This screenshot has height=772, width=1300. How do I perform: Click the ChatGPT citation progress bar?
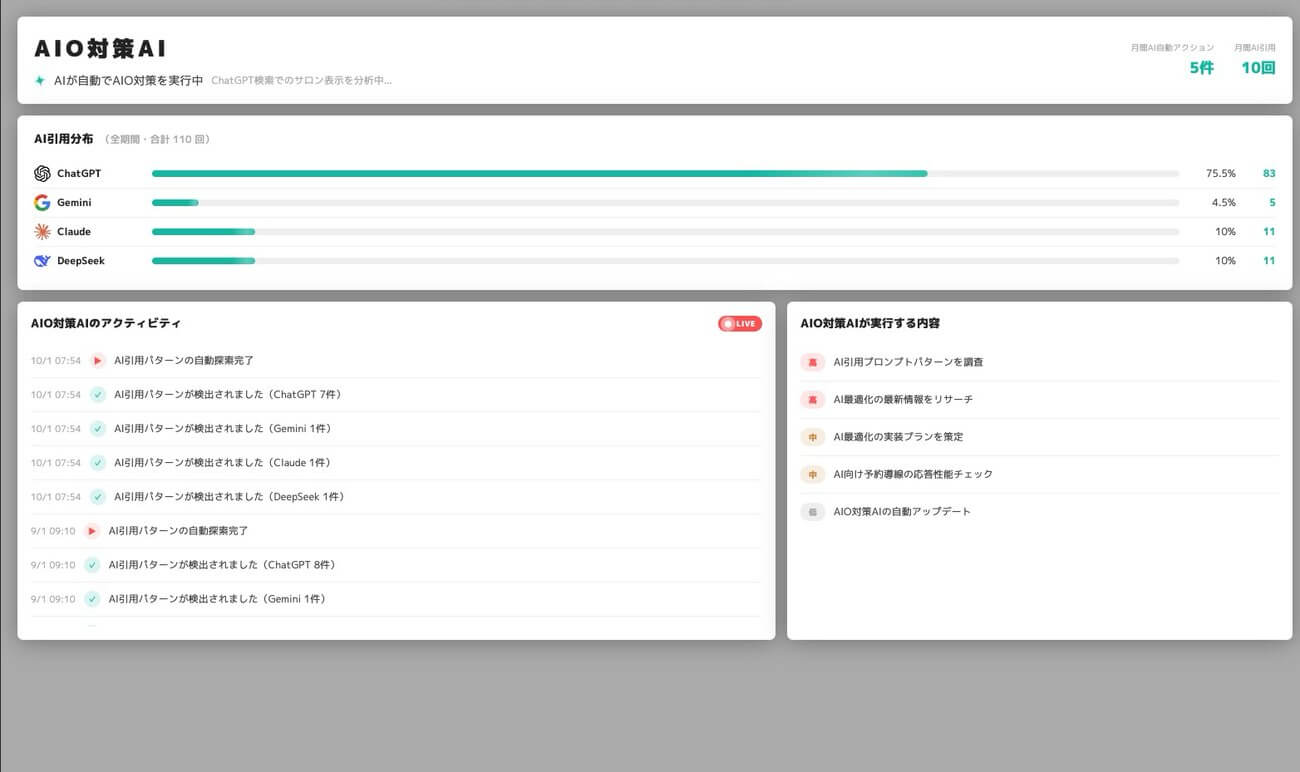point(665,173)
